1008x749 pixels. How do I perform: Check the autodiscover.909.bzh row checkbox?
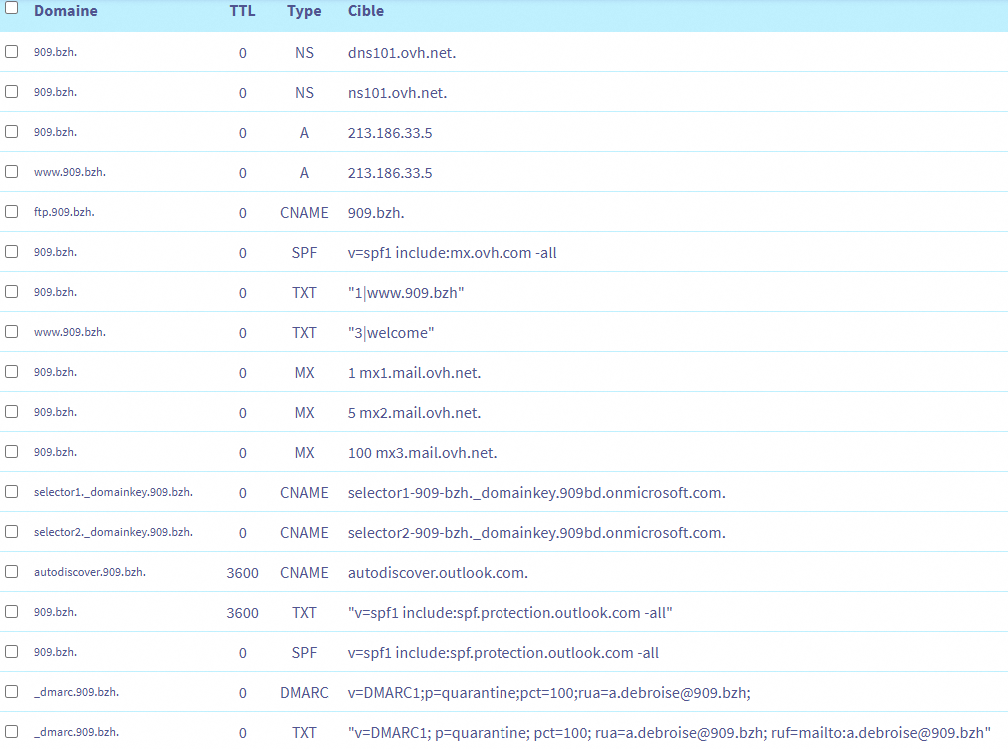coord(12,572)
